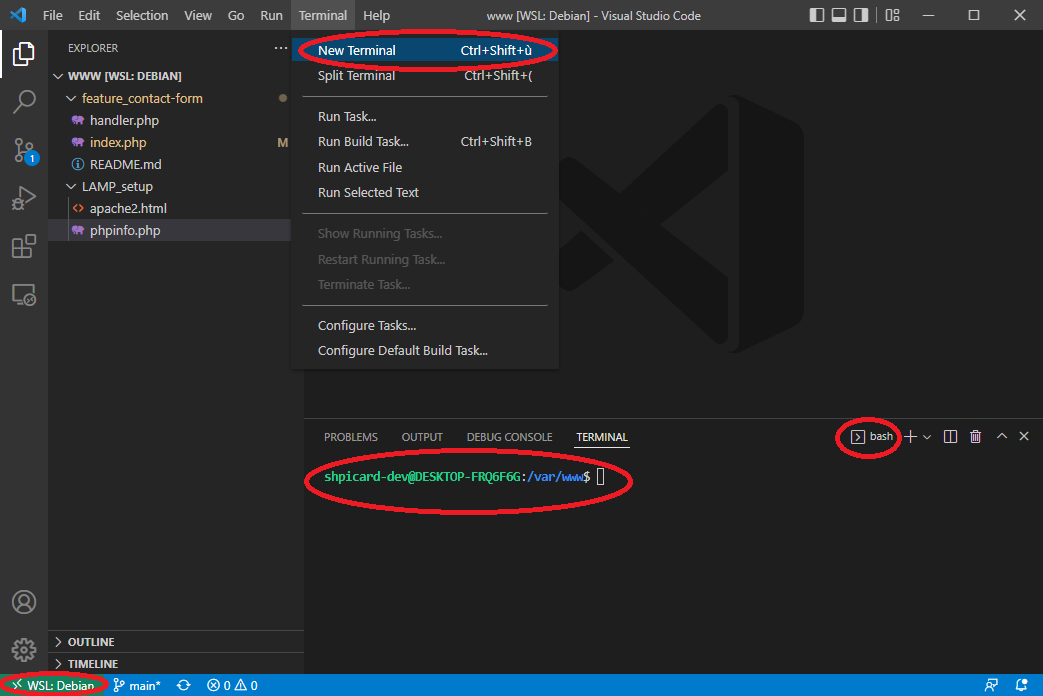Focus the terminal prompt input area
1043x696 pixels.
coord(601,476)
